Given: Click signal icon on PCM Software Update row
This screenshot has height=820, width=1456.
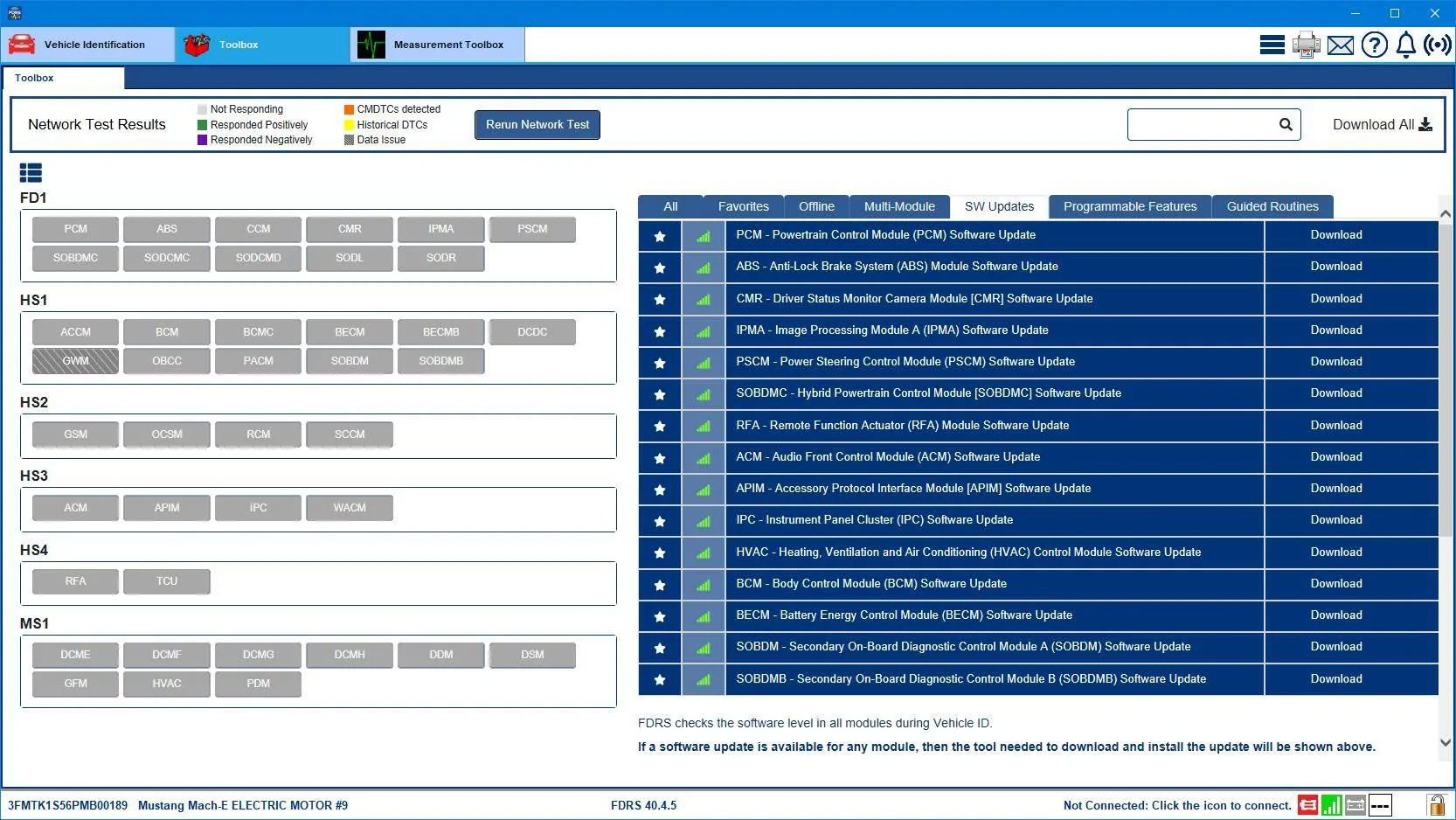Looking at the screenshot, I should pos(704,236).
